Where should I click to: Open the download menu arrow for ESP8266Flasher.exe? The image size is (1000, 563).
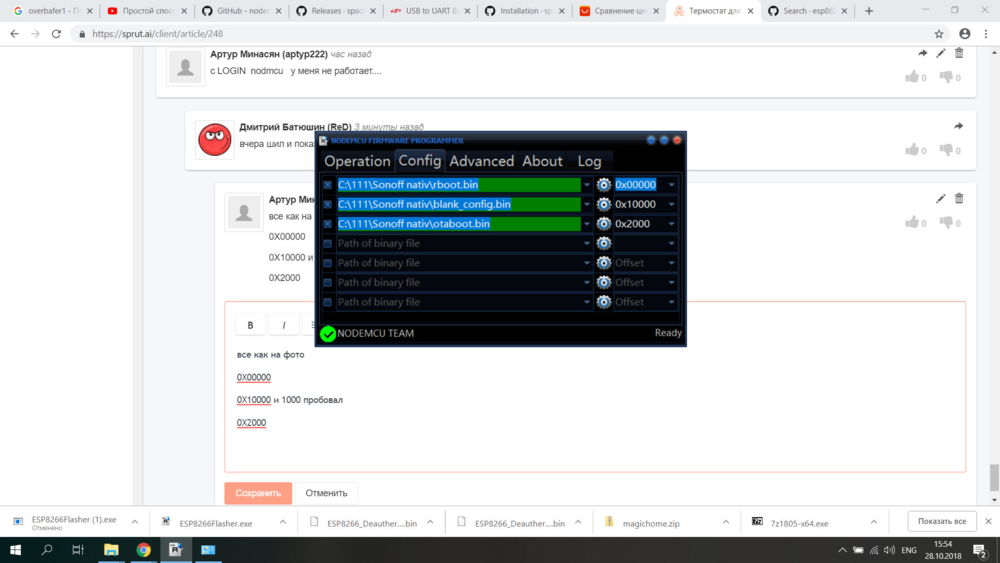tap(283, 522)
